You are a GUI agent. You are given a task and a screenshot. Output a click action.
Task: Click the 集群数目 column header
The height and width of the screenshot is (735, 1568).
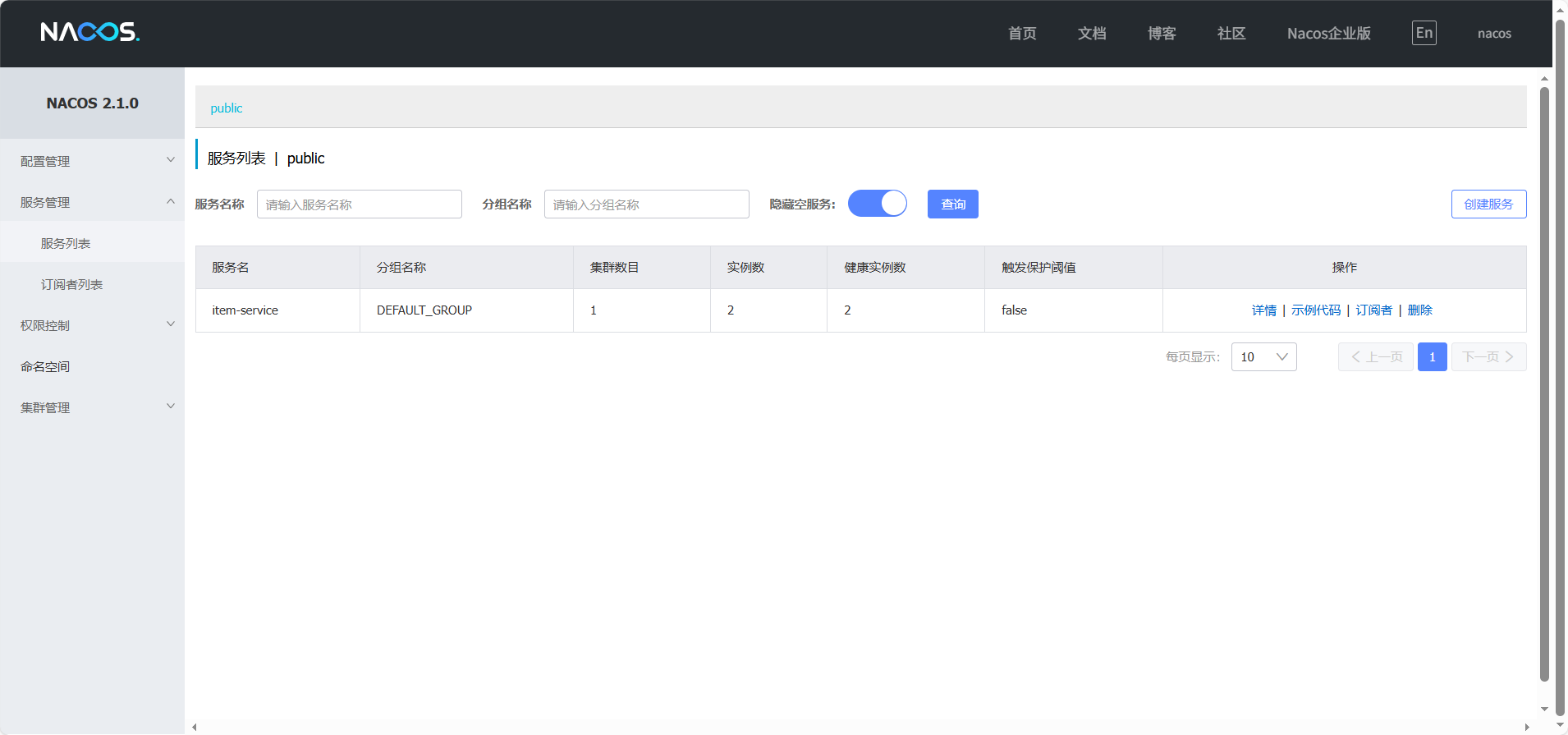642,268
